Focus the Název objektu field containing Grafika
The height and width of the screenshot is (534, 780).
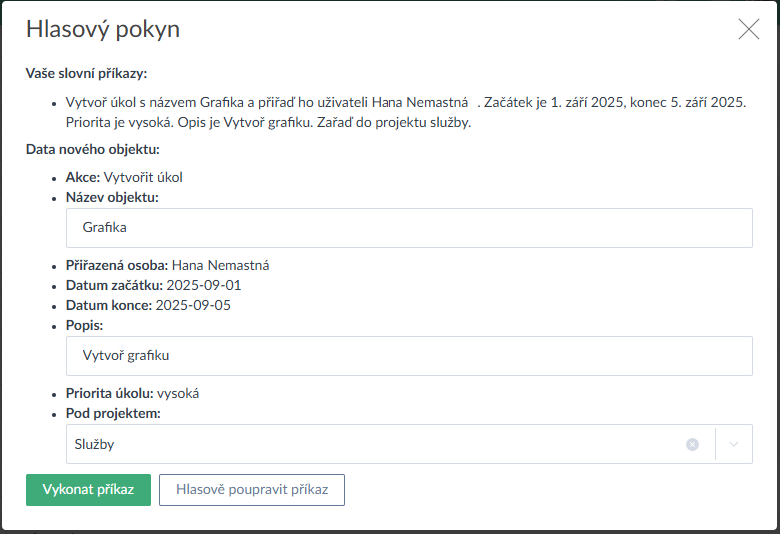409,228
